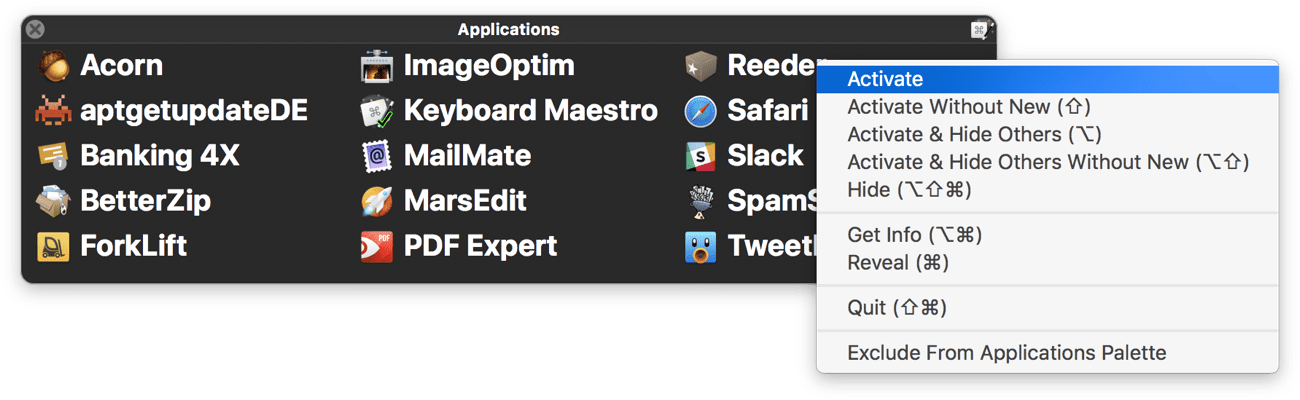
Task: Click the aptgetupdateDE space invader icon
Action: coord(53,111)
